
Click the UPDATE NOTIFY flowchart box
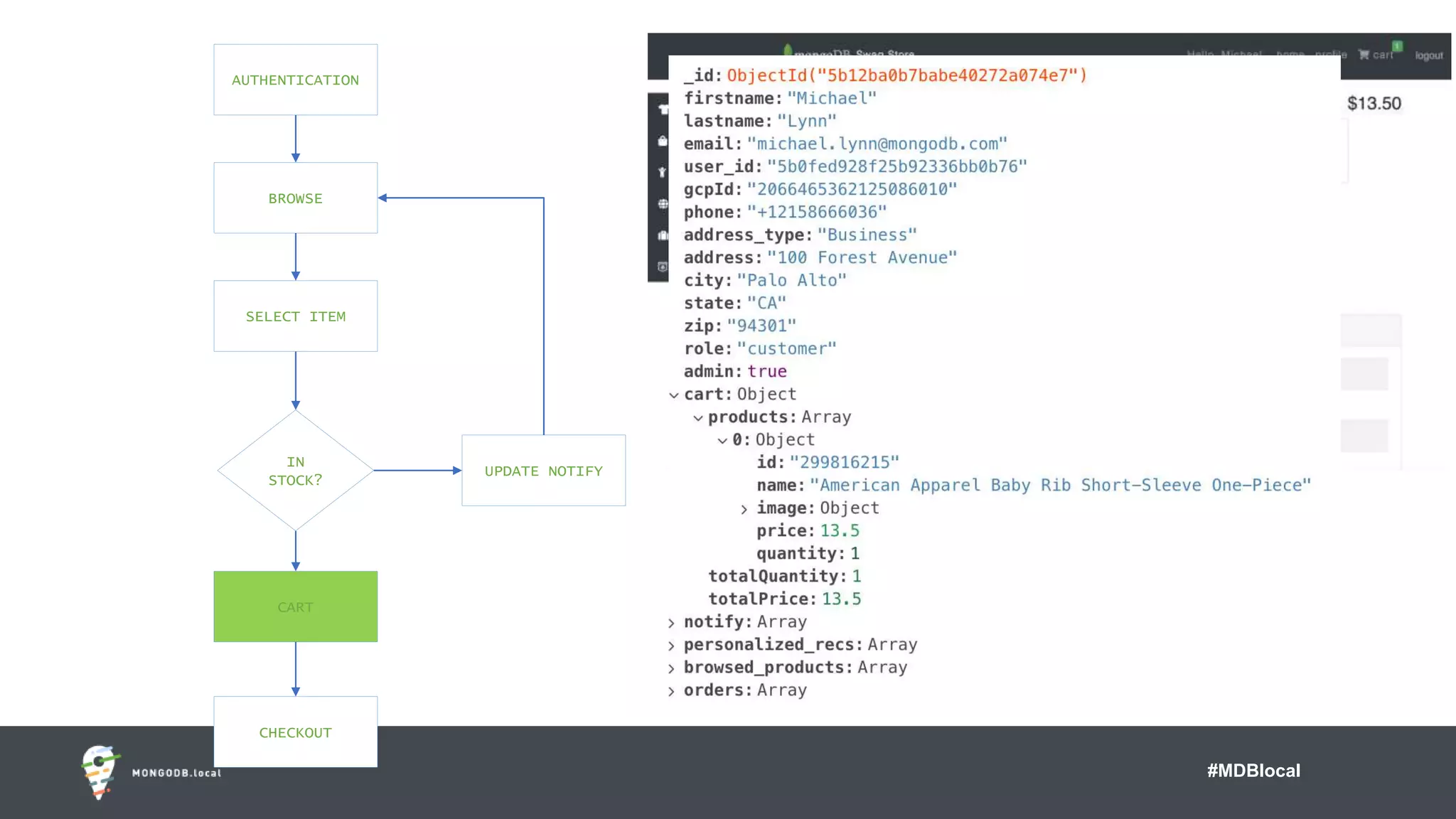point(543,471)
